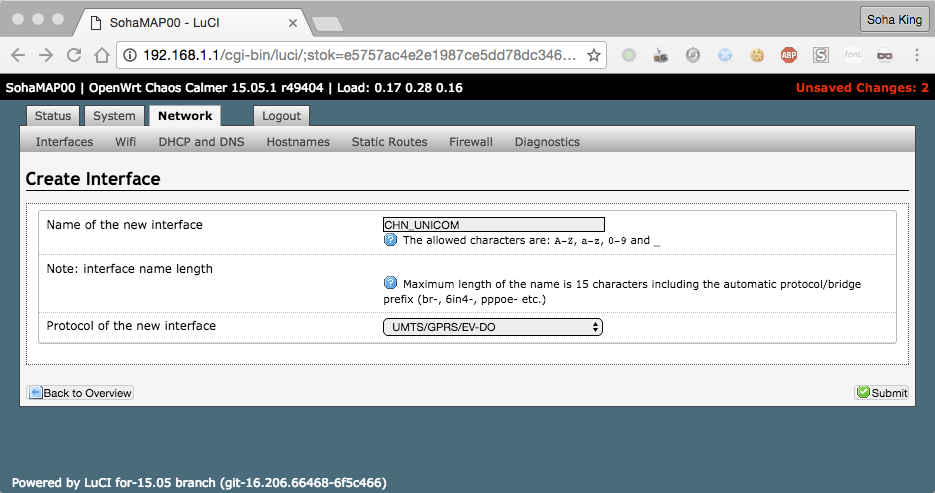The height and width of the screenshot is (493, 935).
Task: Go to Firewall settings
Action: click(470, 142)
